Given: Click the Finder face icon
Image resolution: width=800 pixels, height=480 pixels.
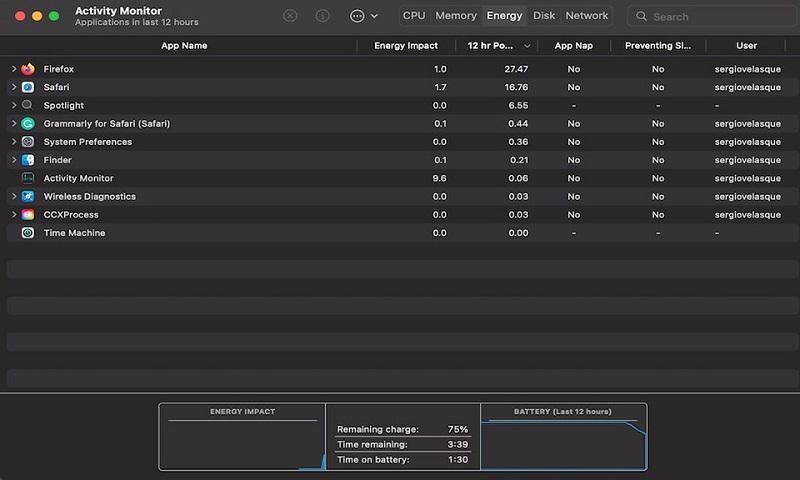Looking at the screenshot, I should pos(28,160).
